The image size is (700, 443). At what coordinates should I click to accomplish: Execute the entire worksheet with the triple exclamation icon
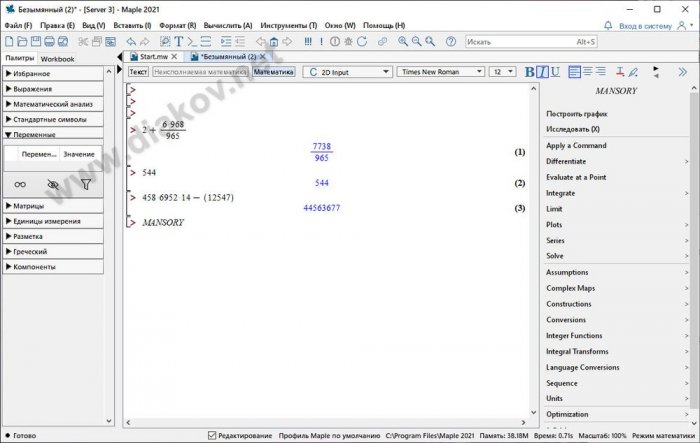308,42
